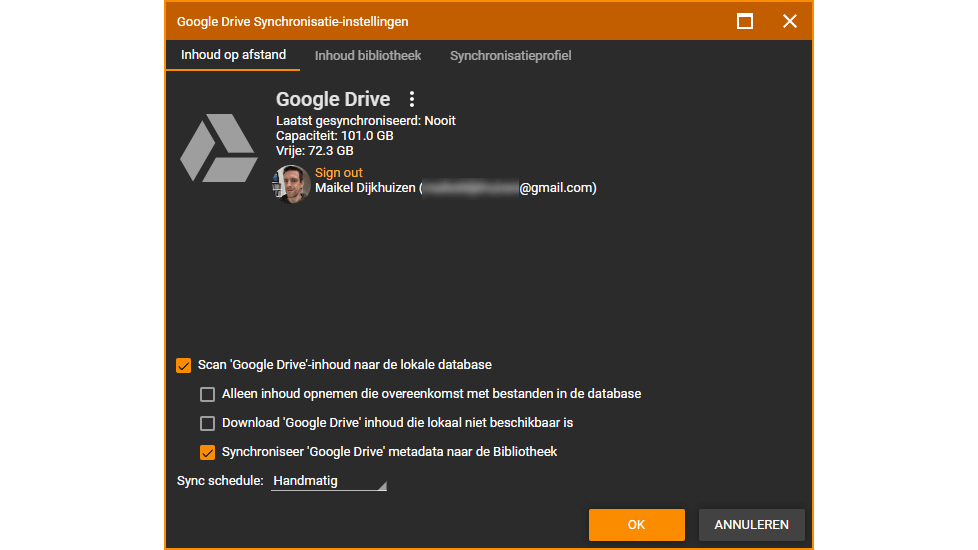Screen dimensions: 978x550
Task: Click the 'Sync schedule:' label
Action: pos(220,481)
